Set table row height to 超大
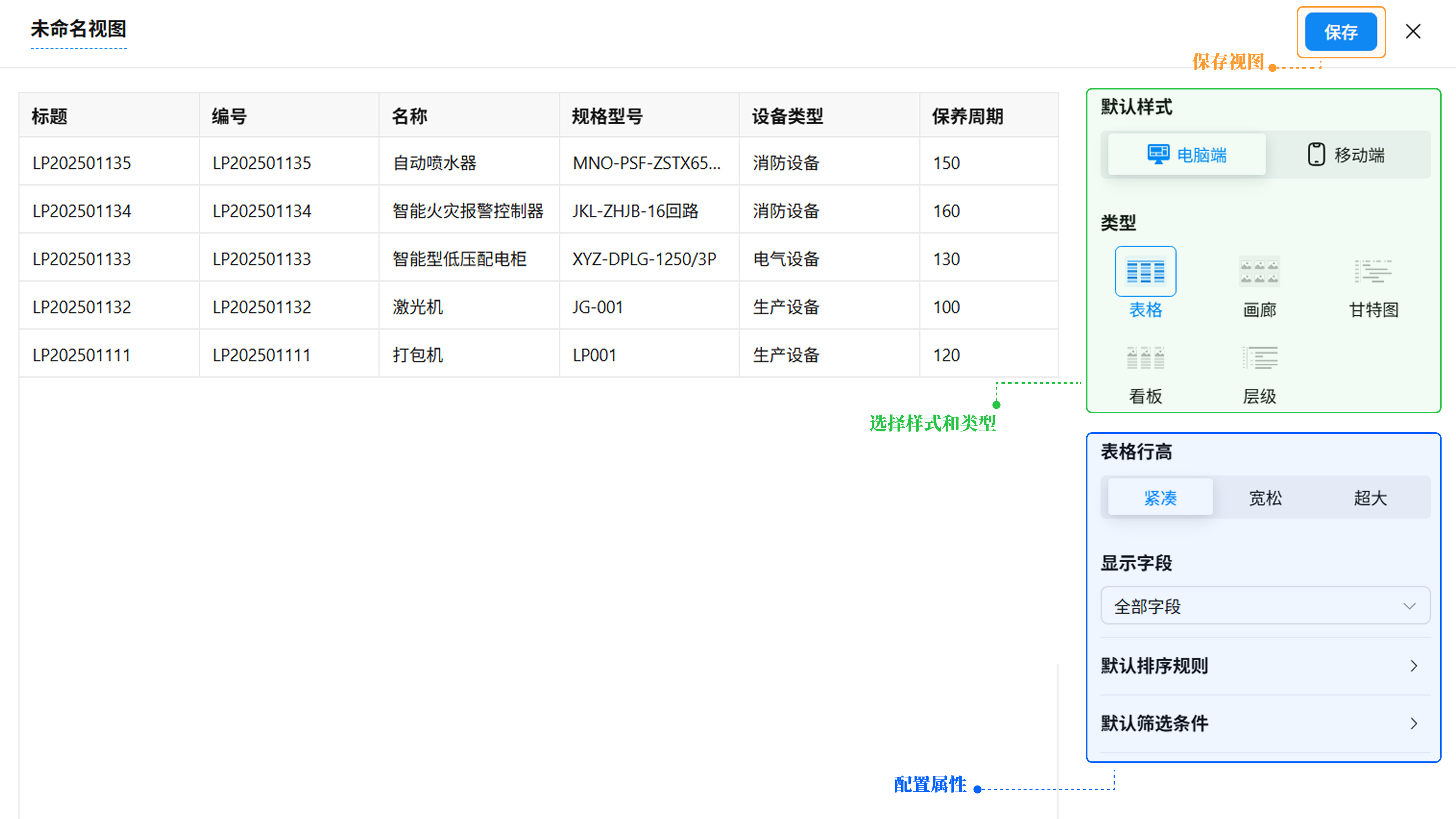 pyautogui.click(x=1370, y=497)
